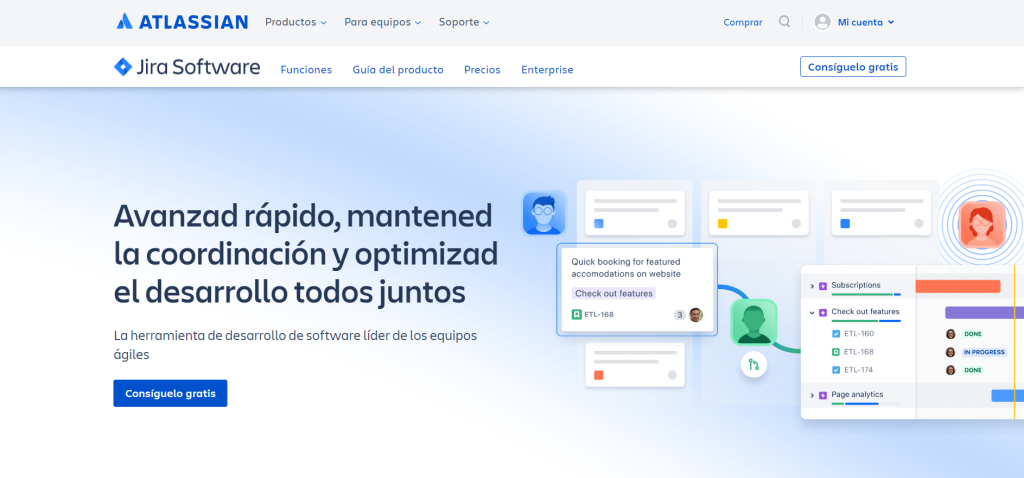
Task: Open the search magnifier icon
Action: [x=784, y=22]
